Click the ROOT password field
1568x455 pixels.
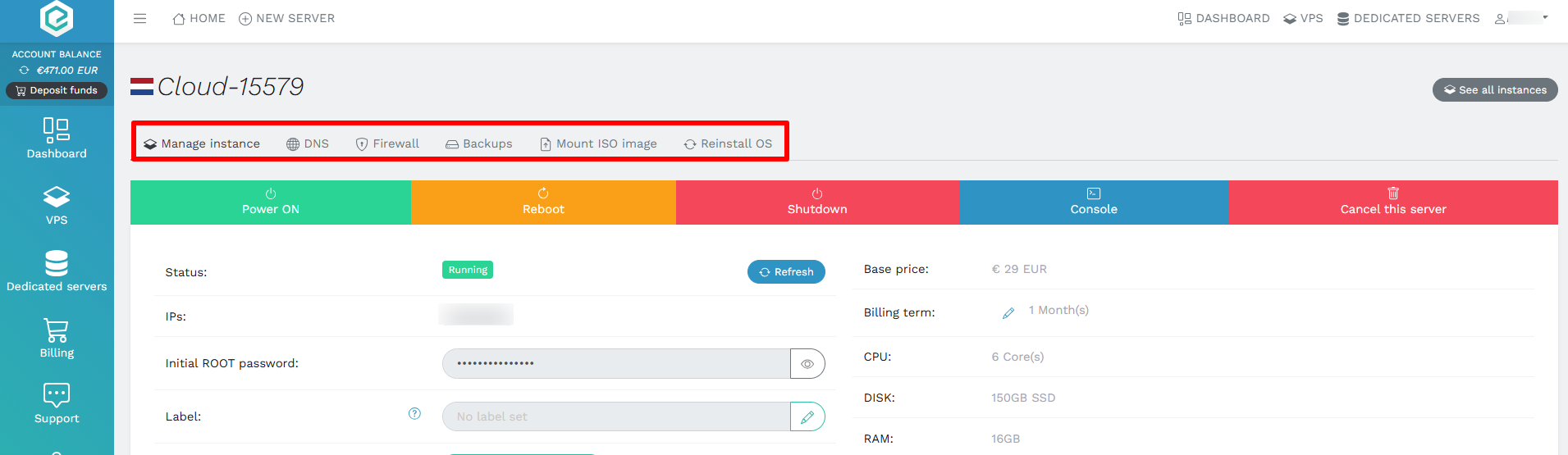pos(616,364)
